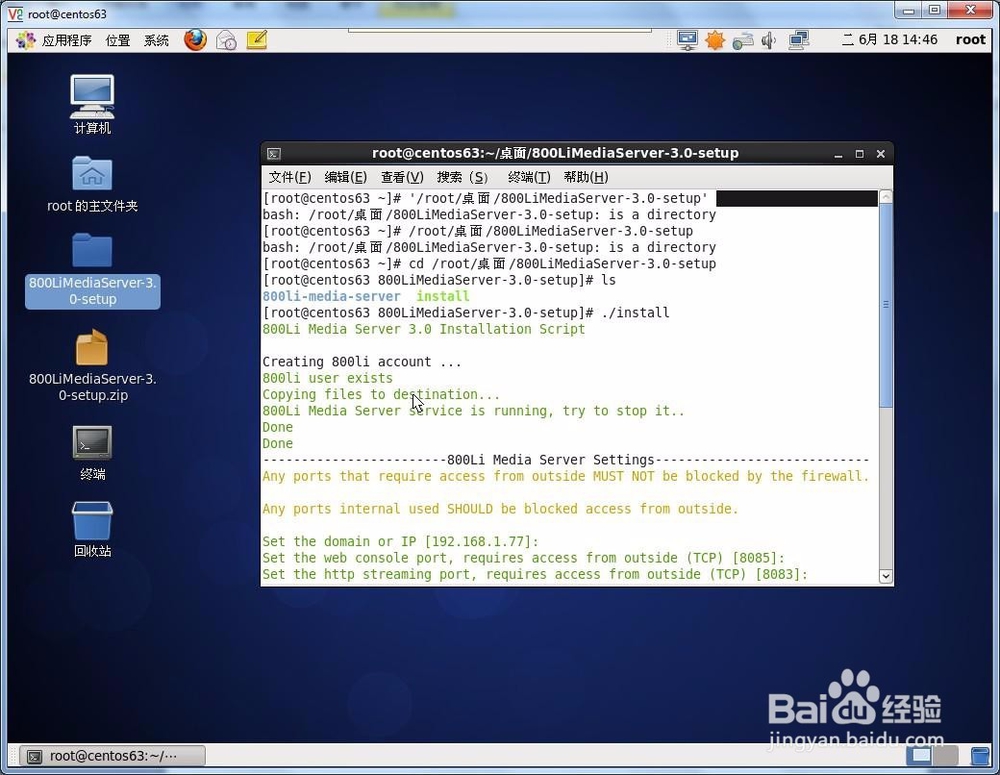The image size is (1000, 775).
Task: Click the './install' command text
Action: (x=635, y=313)
